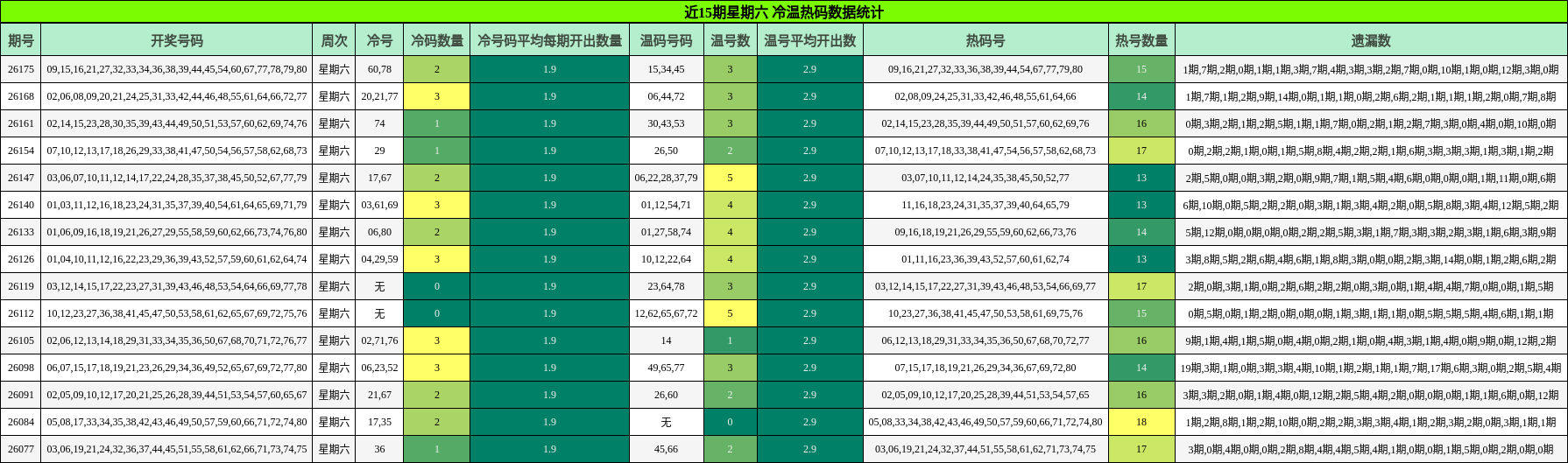Select cold numbers cell 03,61,69

click(x=379, y=205)
